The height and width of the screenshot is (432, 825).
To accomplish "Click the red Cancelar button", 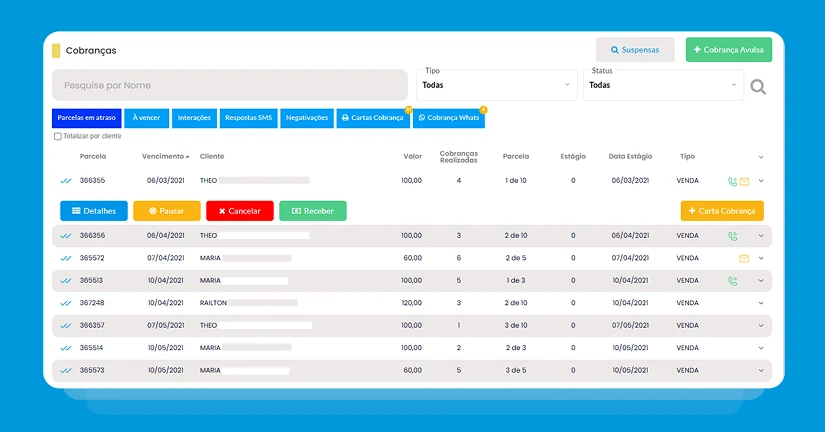I will click(239, 211).
